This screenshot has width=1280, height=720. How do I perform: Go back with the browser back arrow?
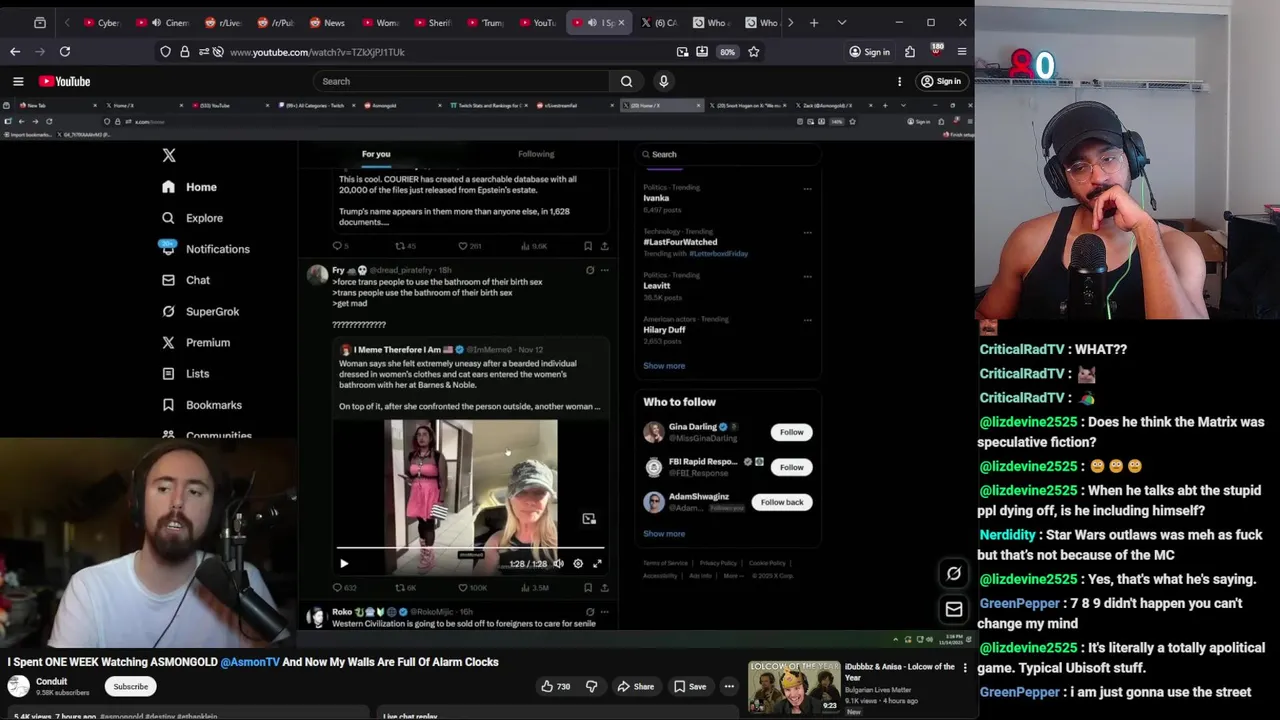click(15, 52)
